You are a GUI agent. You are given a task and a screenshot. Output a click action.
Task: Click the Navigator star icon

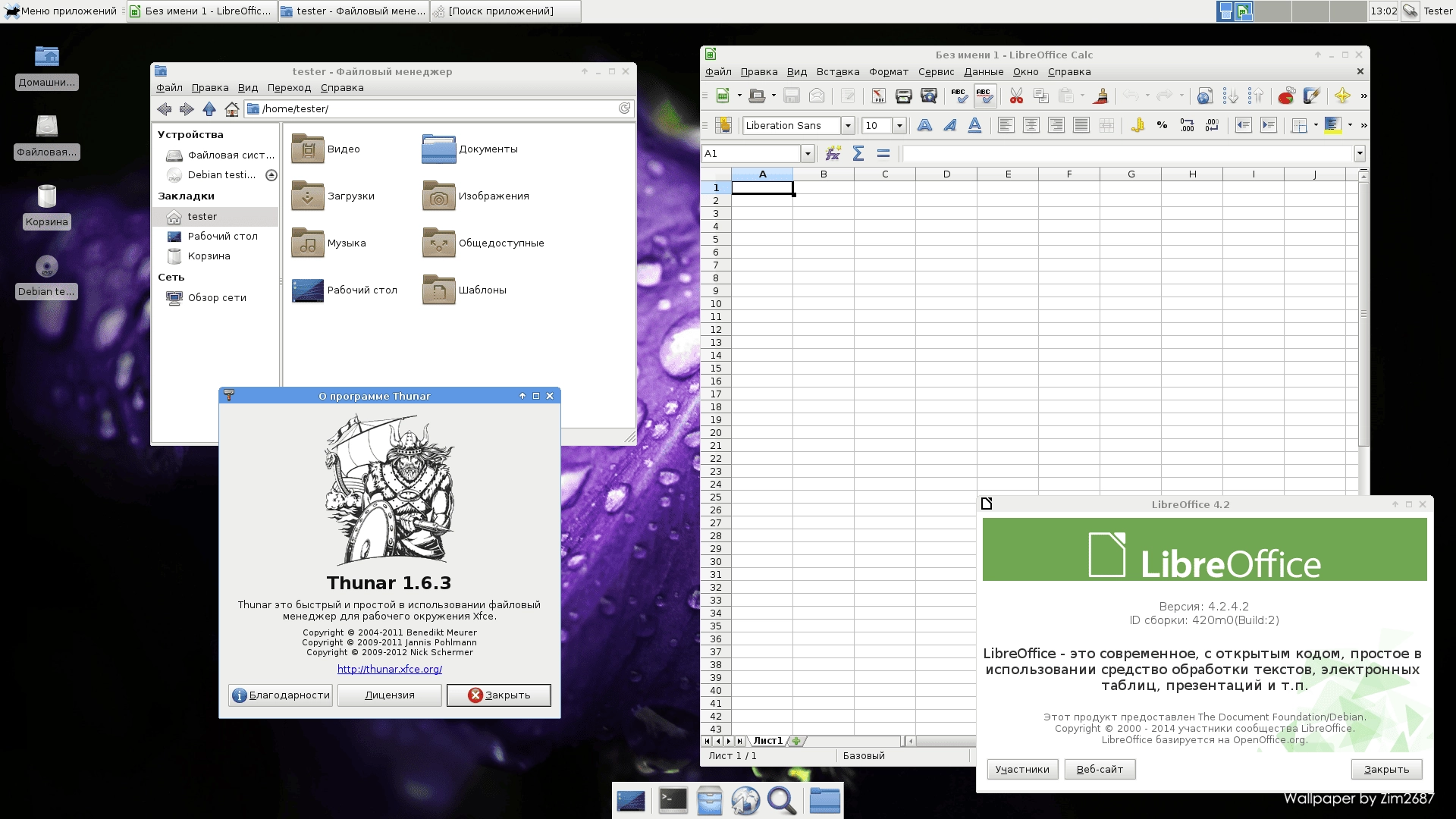[1342, 96]
